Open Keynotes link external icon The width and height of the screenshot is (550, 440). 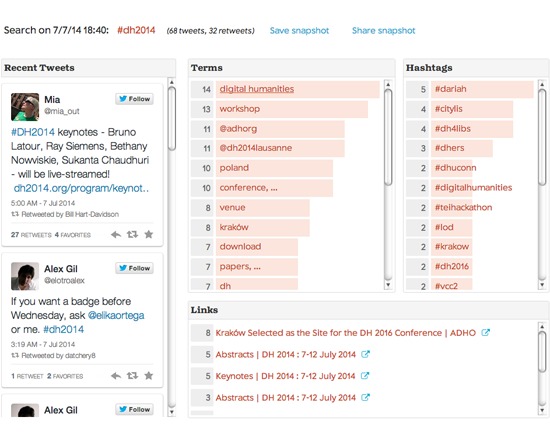tap(365, 376)
